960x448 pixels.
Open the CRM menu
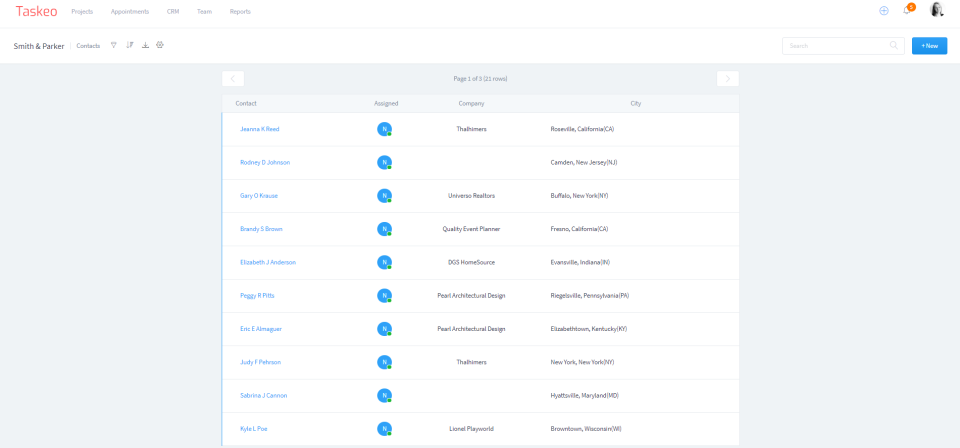tap(173, 12)
